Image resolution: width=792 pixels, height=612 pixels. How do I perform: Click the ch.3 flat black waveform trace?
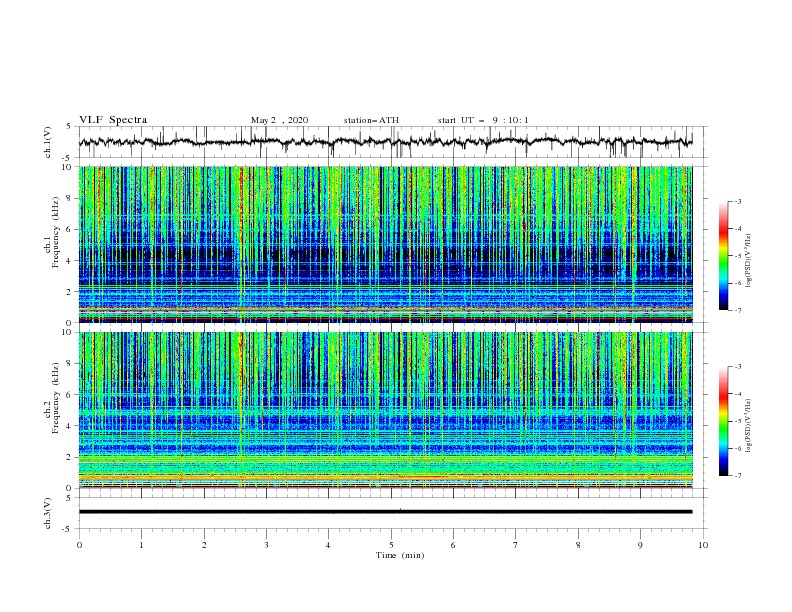(385, 512)
